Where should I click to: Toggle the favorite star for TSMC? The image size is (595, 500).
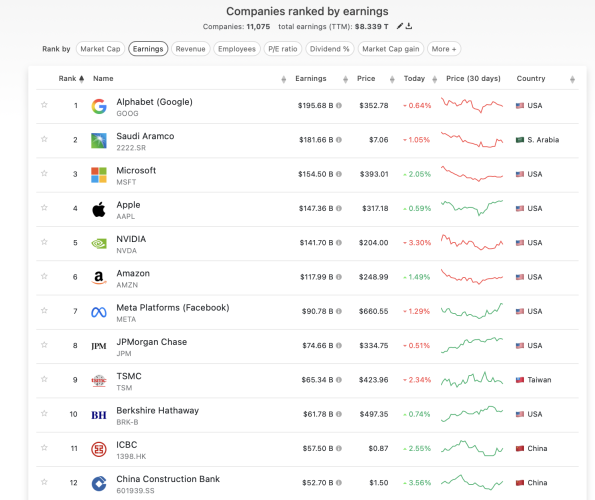(x=44, y=379)
